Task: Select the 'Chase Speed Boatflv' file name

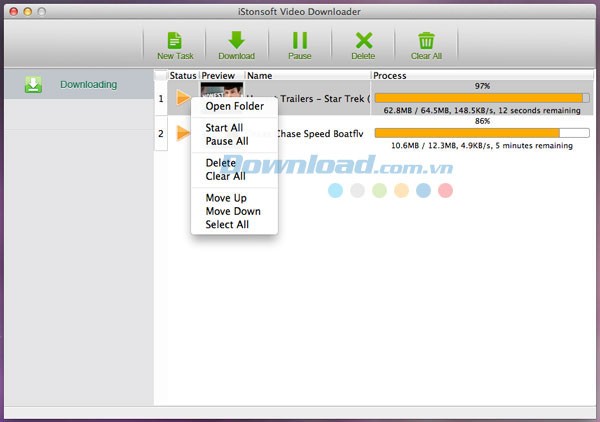Action: coord(320,134)
